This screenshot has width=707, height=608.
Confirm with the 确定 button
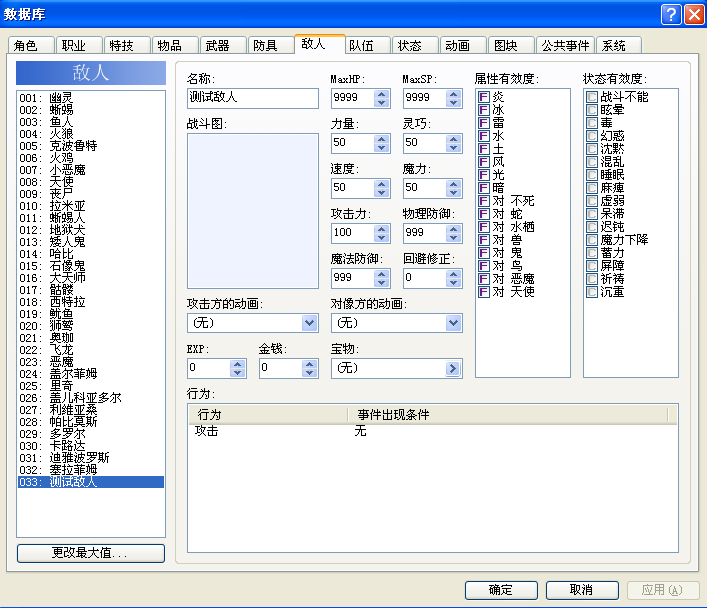coord(501,590)
